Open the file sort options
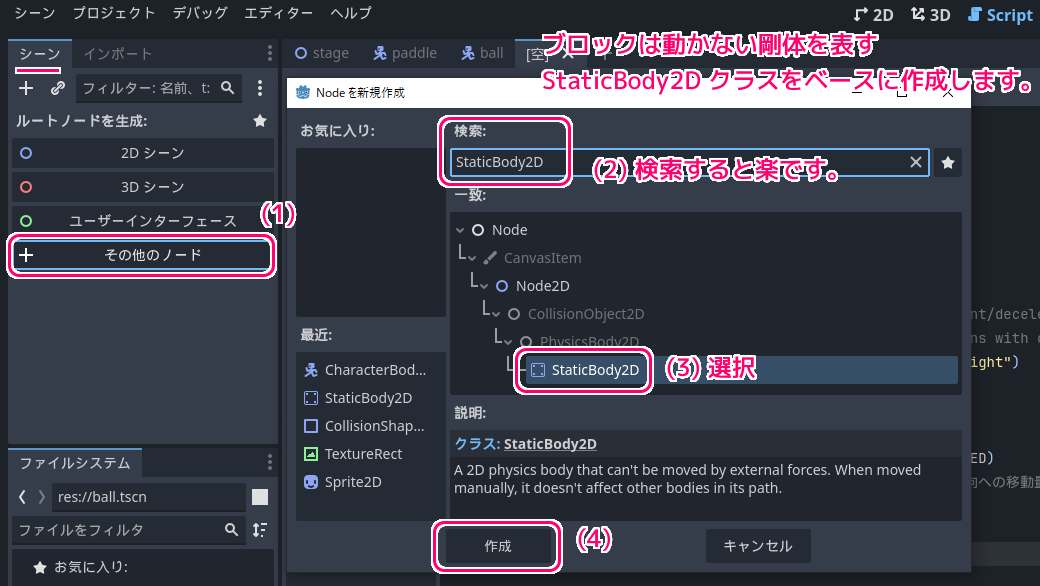The image size is (1040, 586). tap(260, 530)
